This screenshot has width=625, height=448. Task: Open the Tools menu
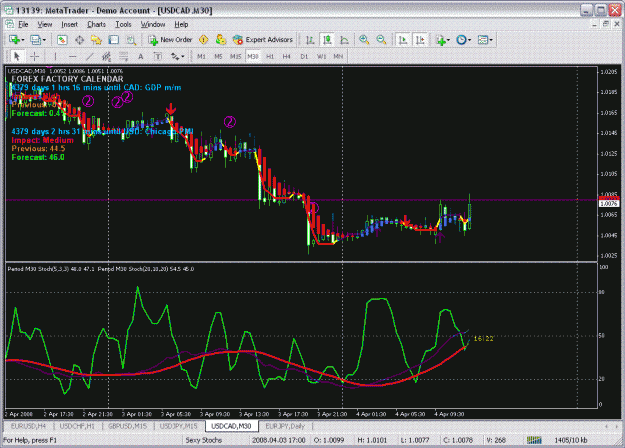click(123, 24)
